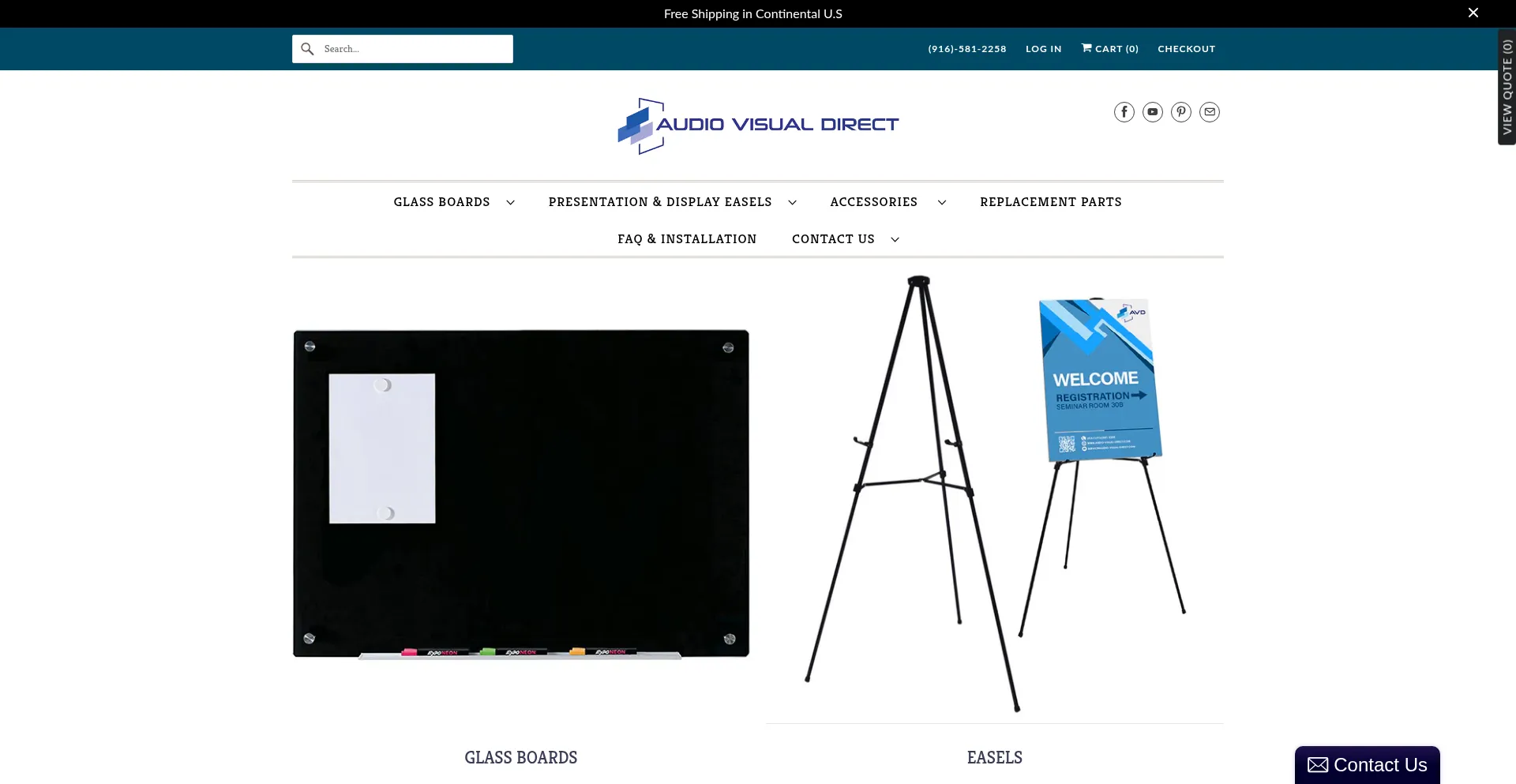Go to Checkout
1516x784 pixels.
pyautogui.click(x=1187, y=49)
